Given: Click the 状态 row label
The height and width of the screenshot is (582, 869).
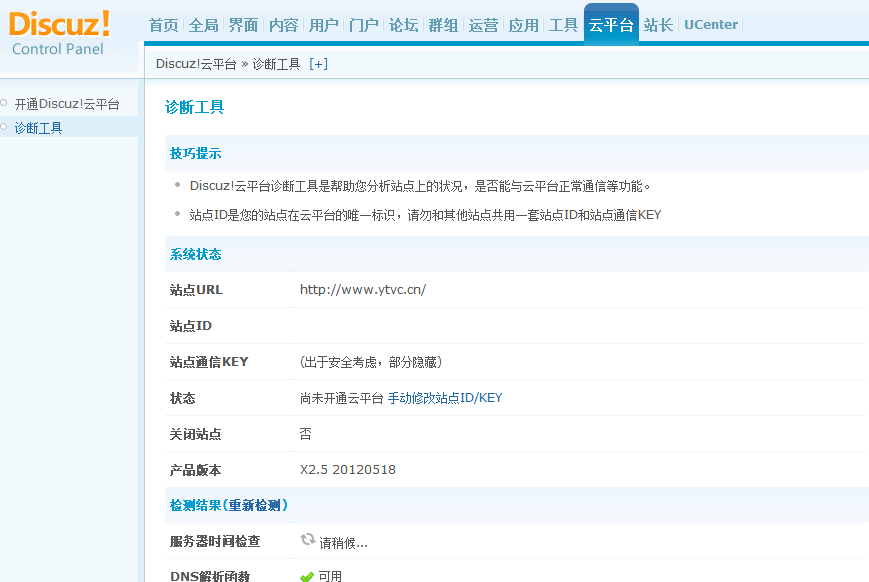Looking at the screenshot, I should click(x=182, y=398).
